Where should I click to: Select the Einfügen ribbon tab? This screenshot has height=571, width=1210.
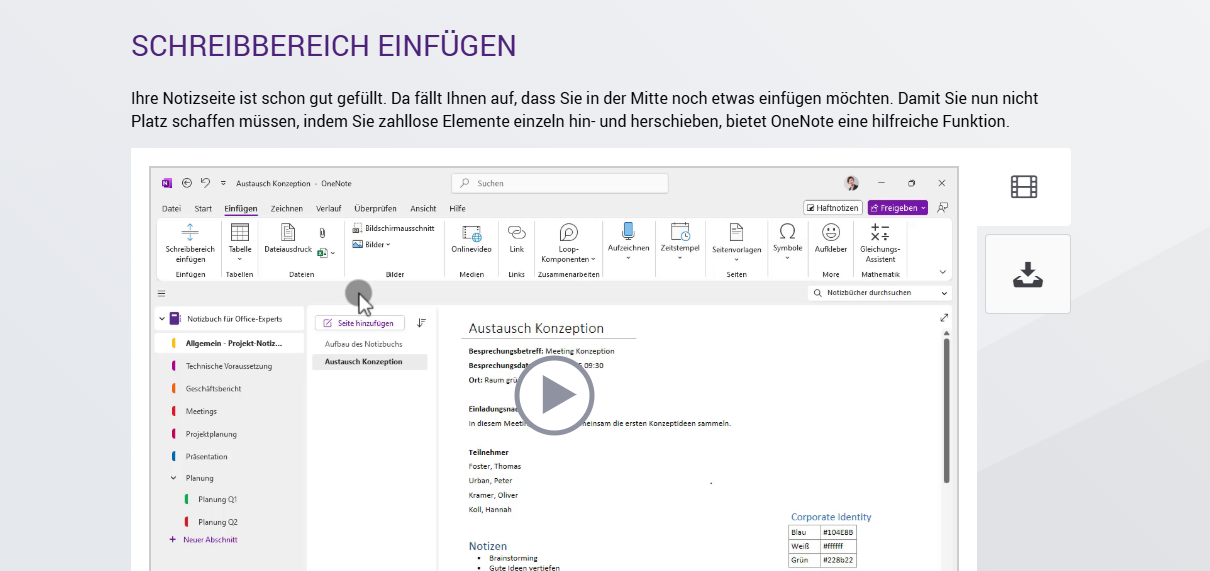241,208
